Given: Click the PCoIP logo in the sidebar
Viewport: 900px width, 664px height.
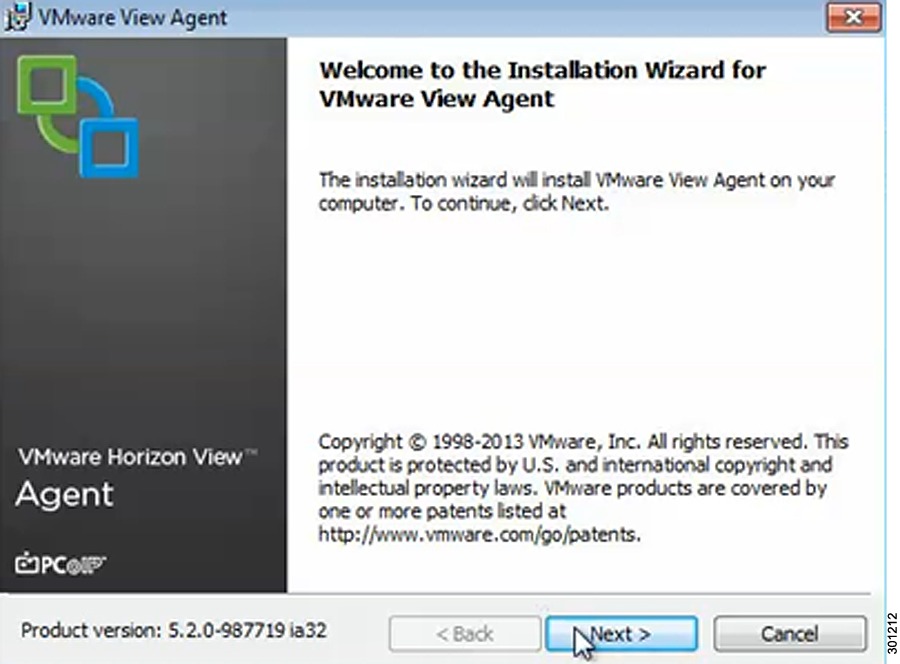Looking at the screenshot, I should (x=60, y=564).
